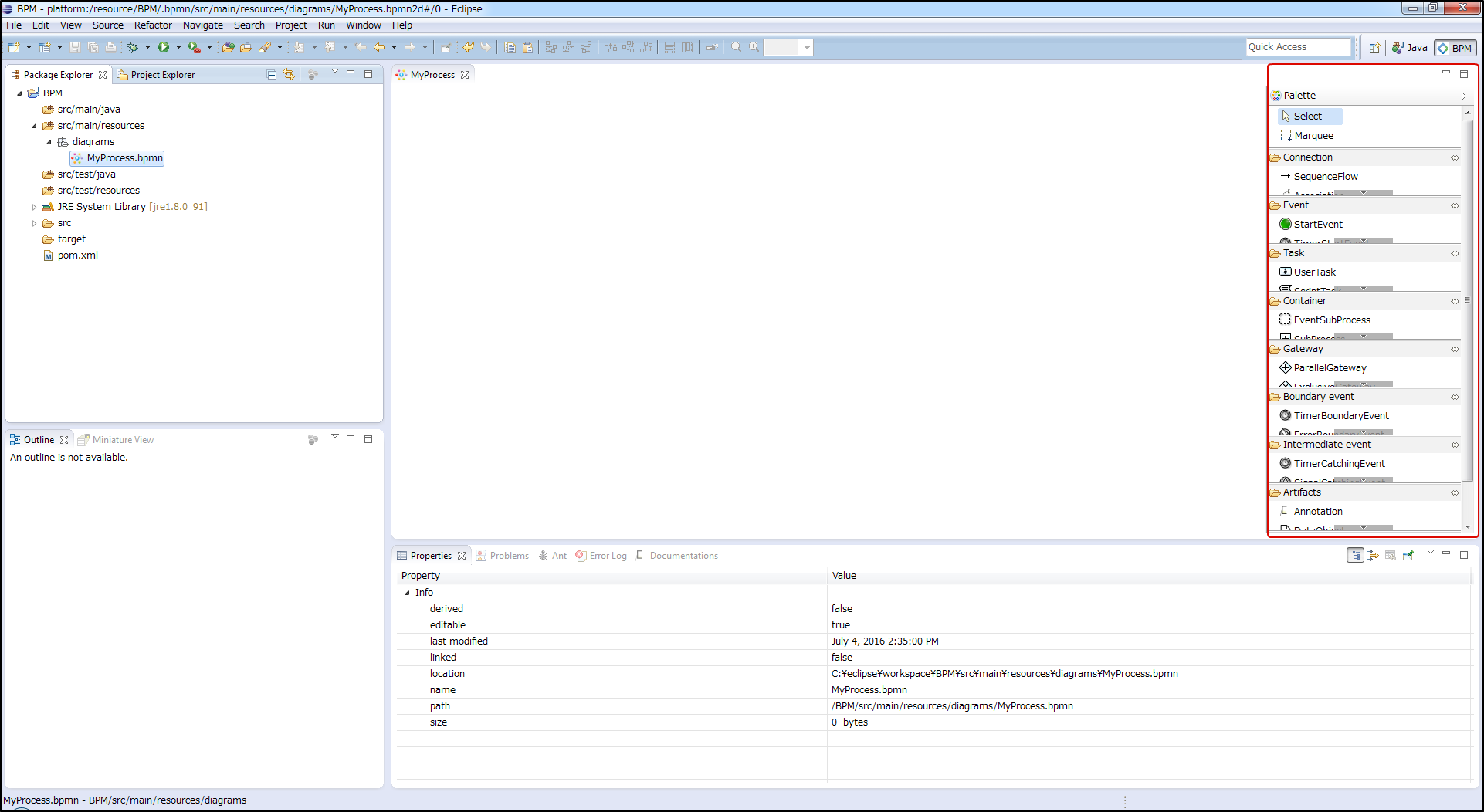
Task: Pin the Task palette drawer open
Action: click(x=1455, y=253)
